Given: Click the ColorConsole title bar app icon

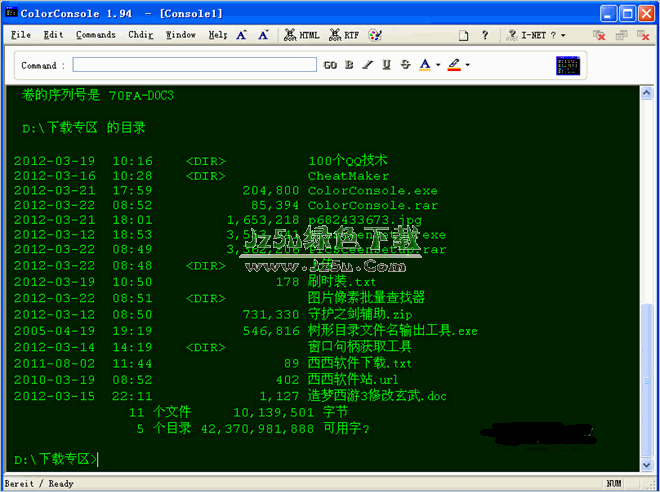Looking at the screenshot, I should 11,13.
